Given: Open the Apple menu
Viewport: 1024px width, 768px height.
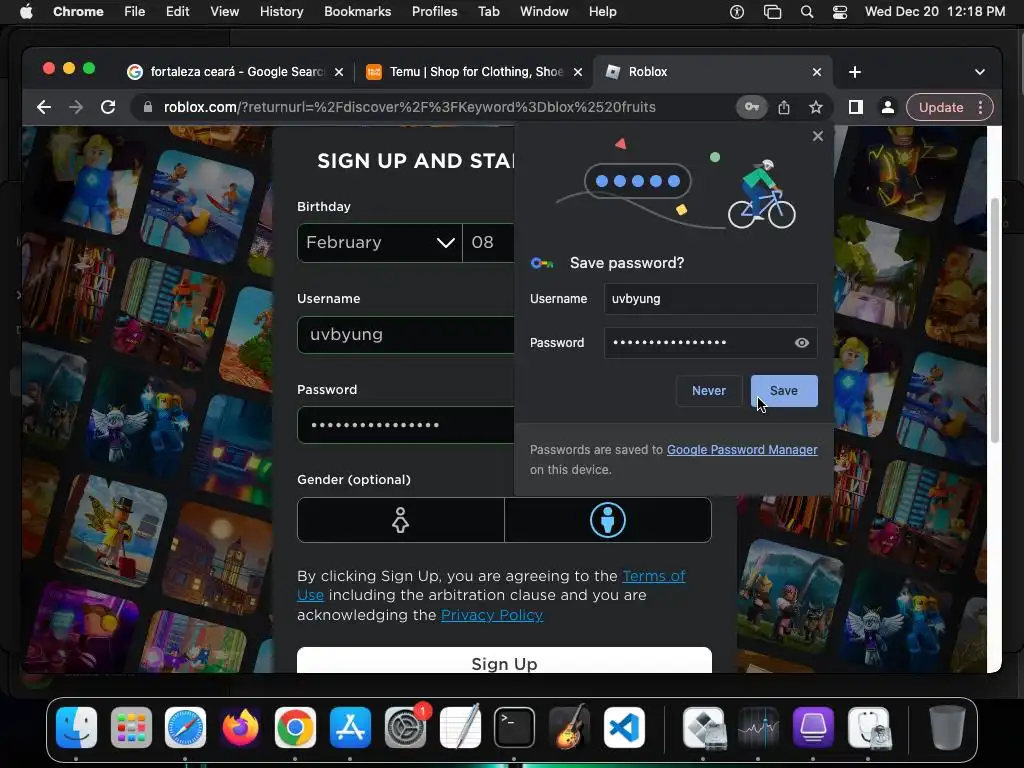Looking at the screenshot, I should pos(26,12).
